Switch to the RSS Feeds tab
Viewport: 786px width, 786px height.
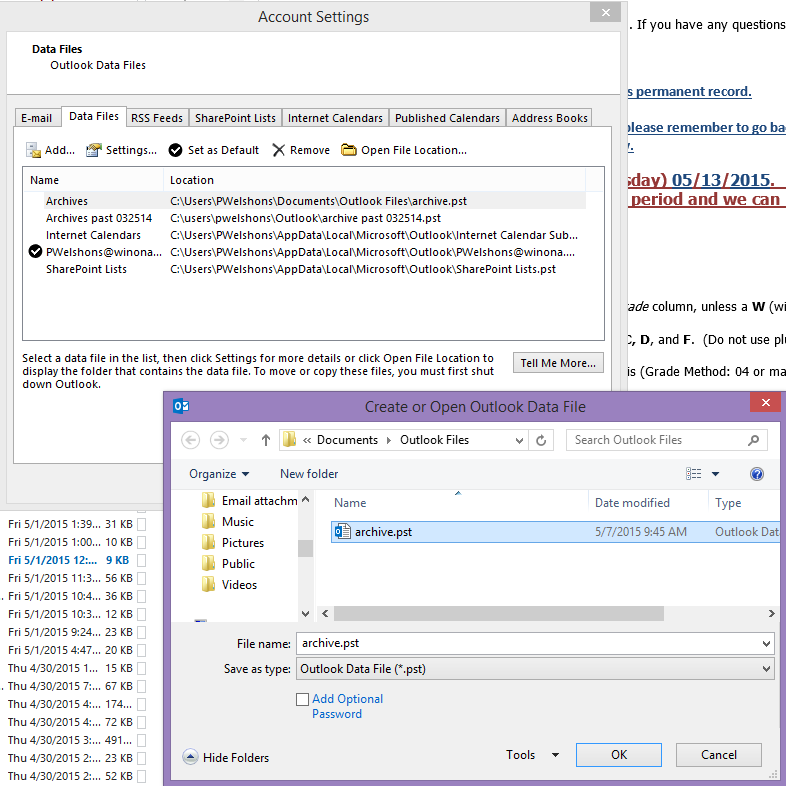point(157,118)
